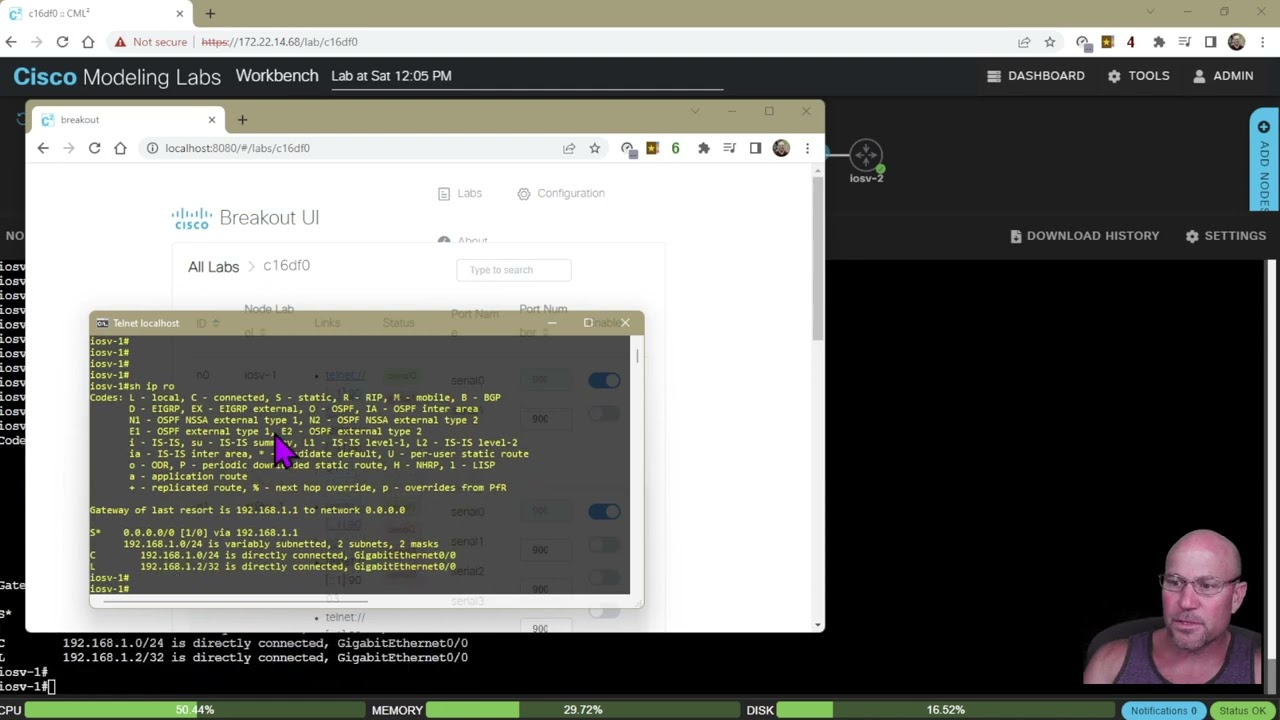
Task: Open Telnet localhost window system icon
Action: click(x=102, y=323)
